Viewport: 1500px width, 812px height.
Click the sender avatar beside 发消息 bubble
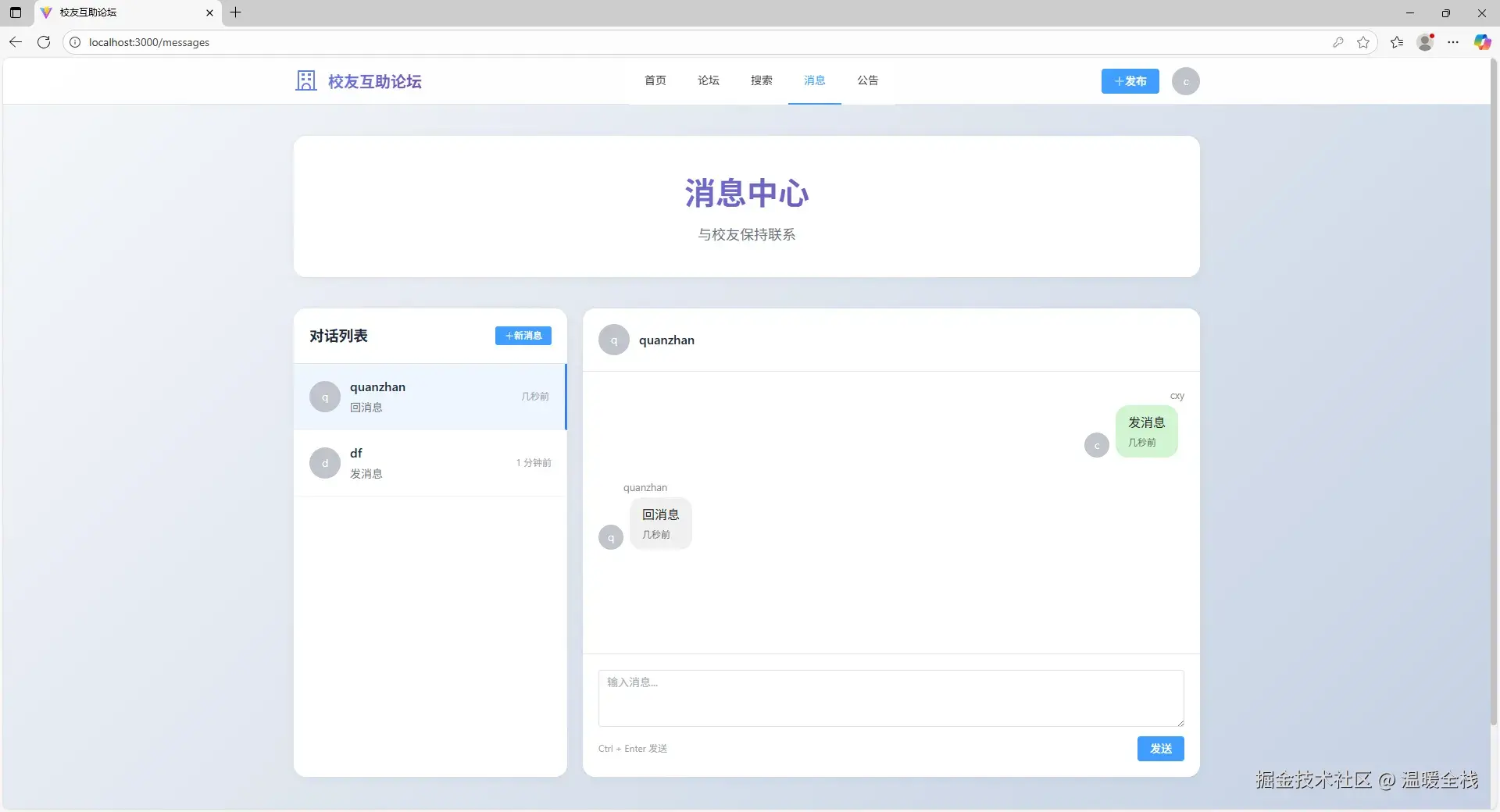click(x=1097, y=445)
